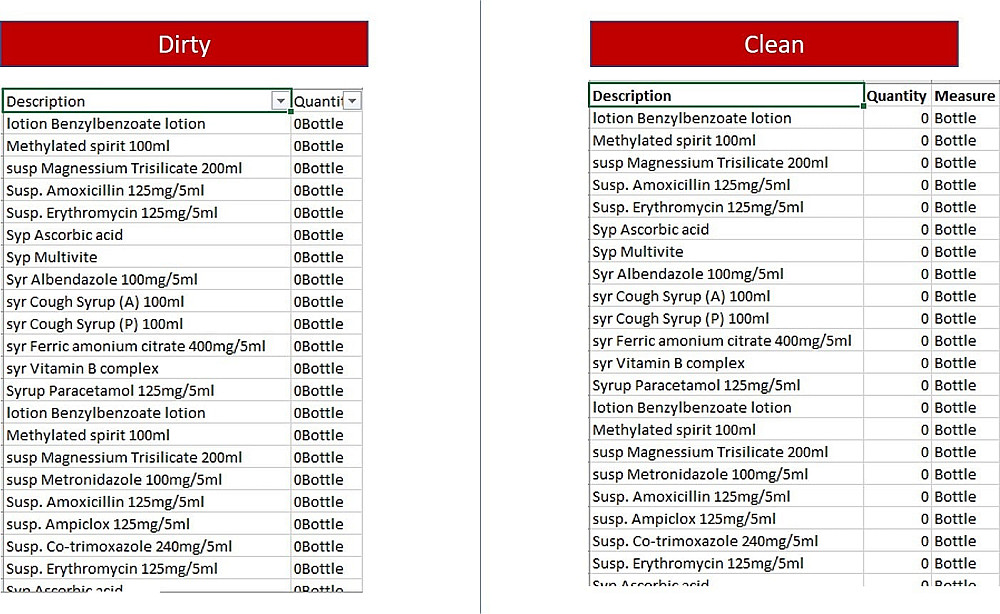Select Syrup Paracetamol 125mg/5ml in Dirty table
Viewport: 1000px width, 614px height.
pos(147,390)
